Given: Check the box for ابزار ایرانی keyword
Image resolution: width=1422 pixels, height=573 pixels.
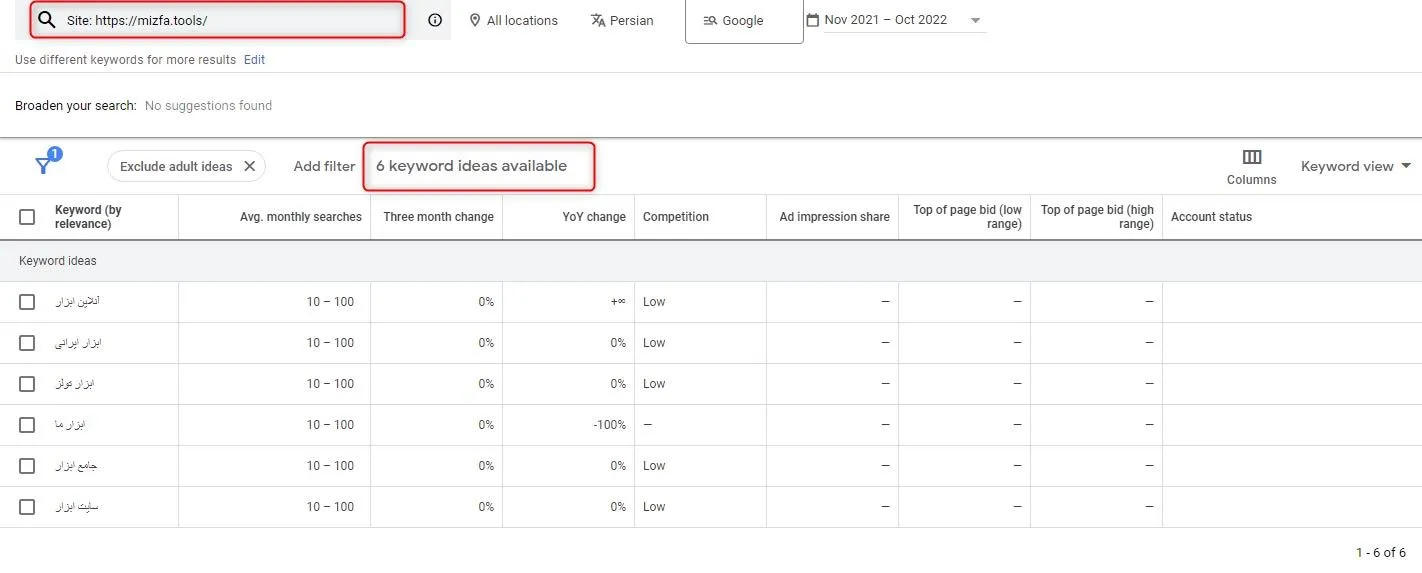Looking at the screenshot, I should [x=27, y=343].
